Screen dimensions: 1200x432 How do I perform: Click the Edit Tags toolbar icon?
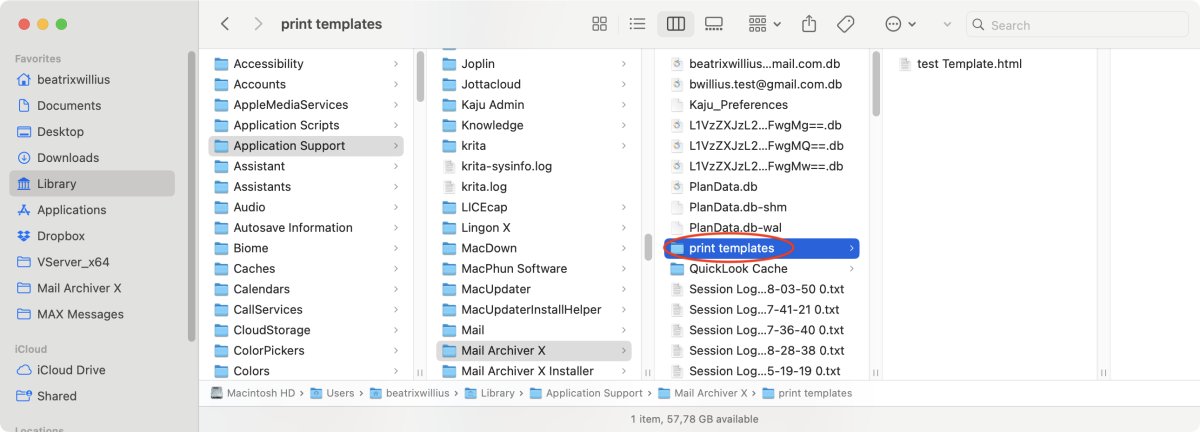[845, 24]
